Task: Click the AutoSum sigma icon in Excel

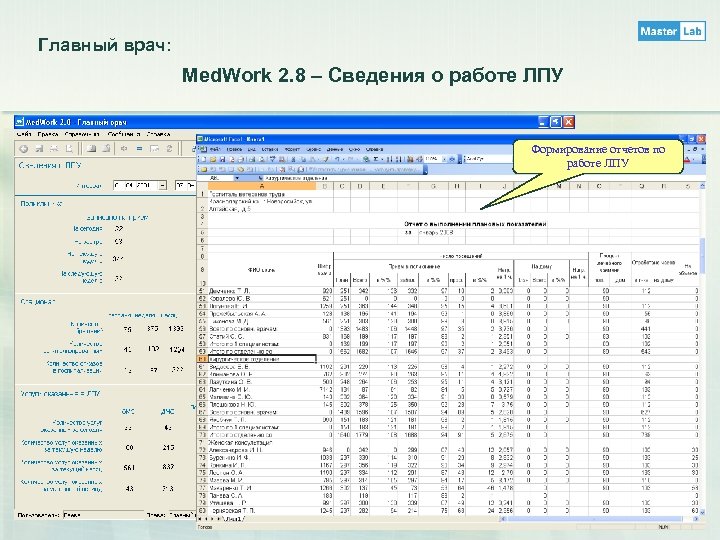Action: click(x=375, y=159)
